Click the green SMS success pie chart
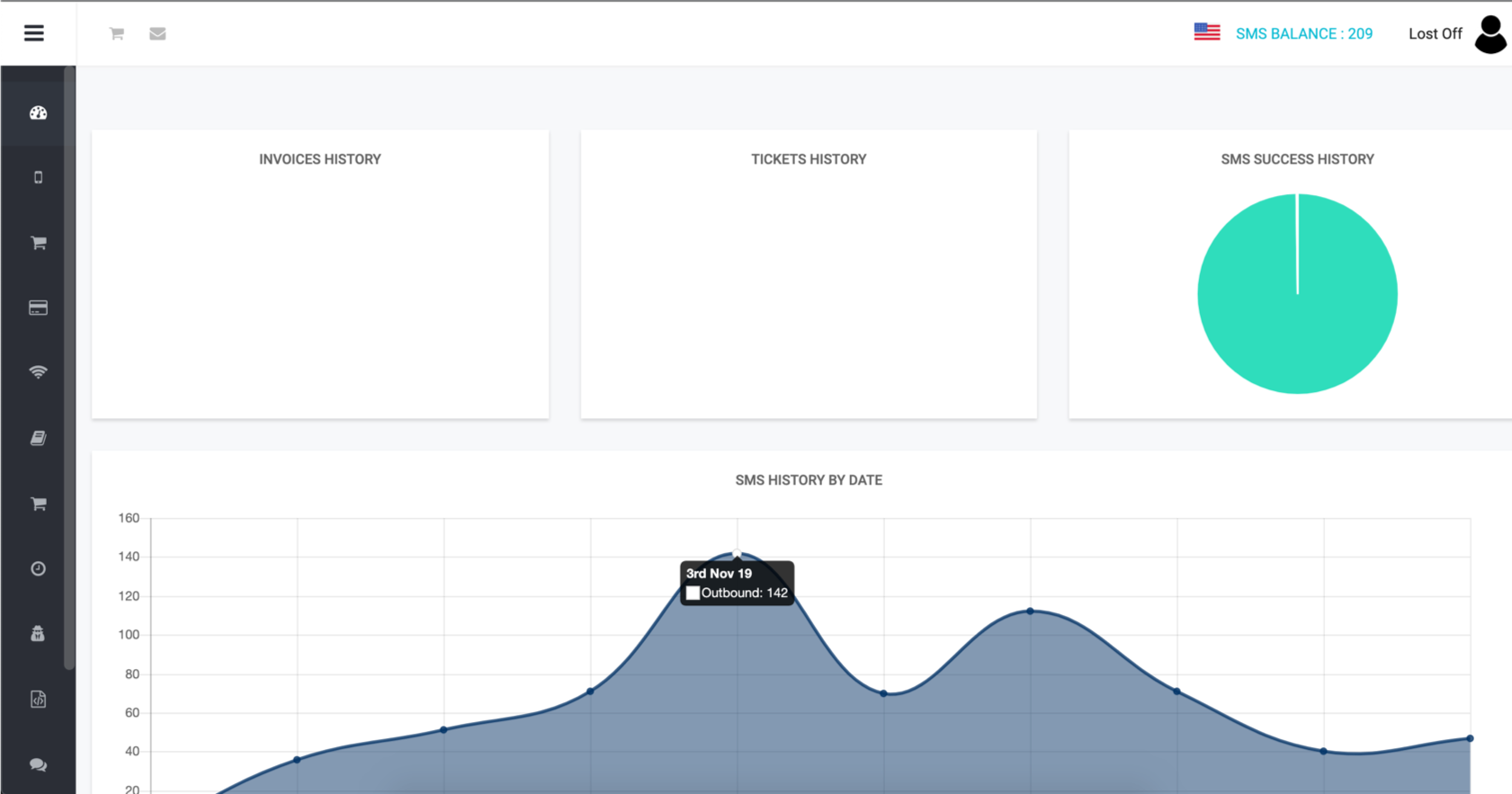 (1297, 294)
